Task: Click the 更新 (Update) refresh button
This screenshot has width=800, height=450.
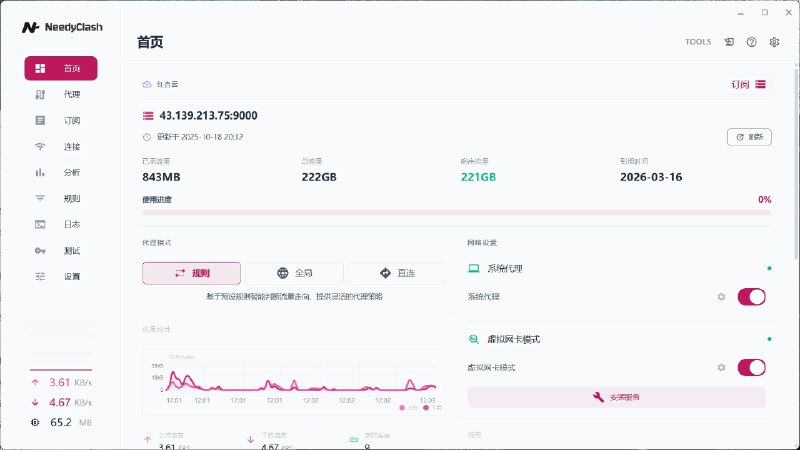Action: (x=749, y=137)
